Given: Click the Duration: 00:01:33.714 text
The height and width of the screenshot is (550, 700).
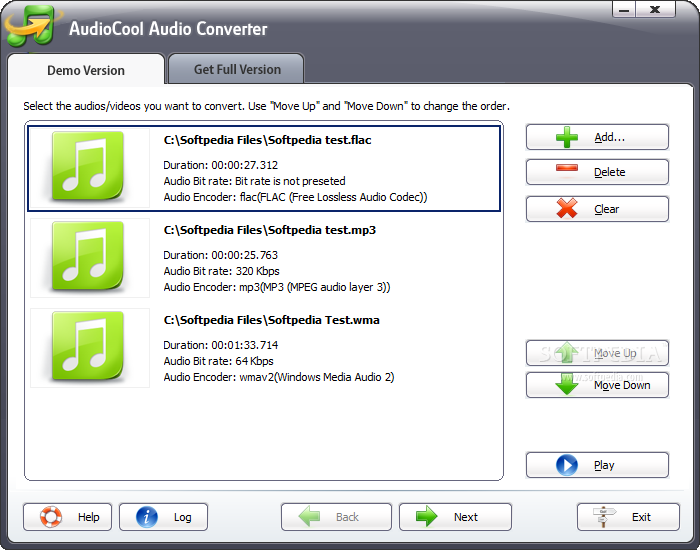Looking at the screenshot, I should pos(221,345).
